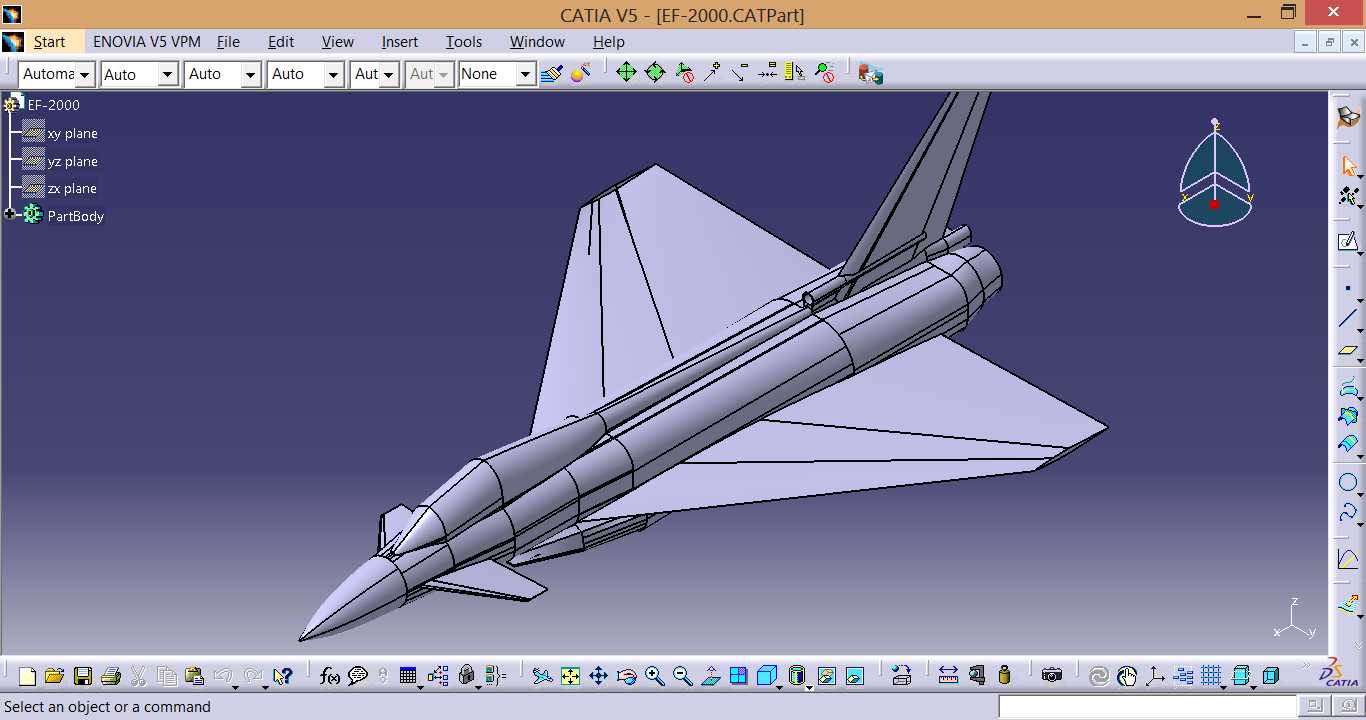Click the Fly mode airplane icon

542,676
